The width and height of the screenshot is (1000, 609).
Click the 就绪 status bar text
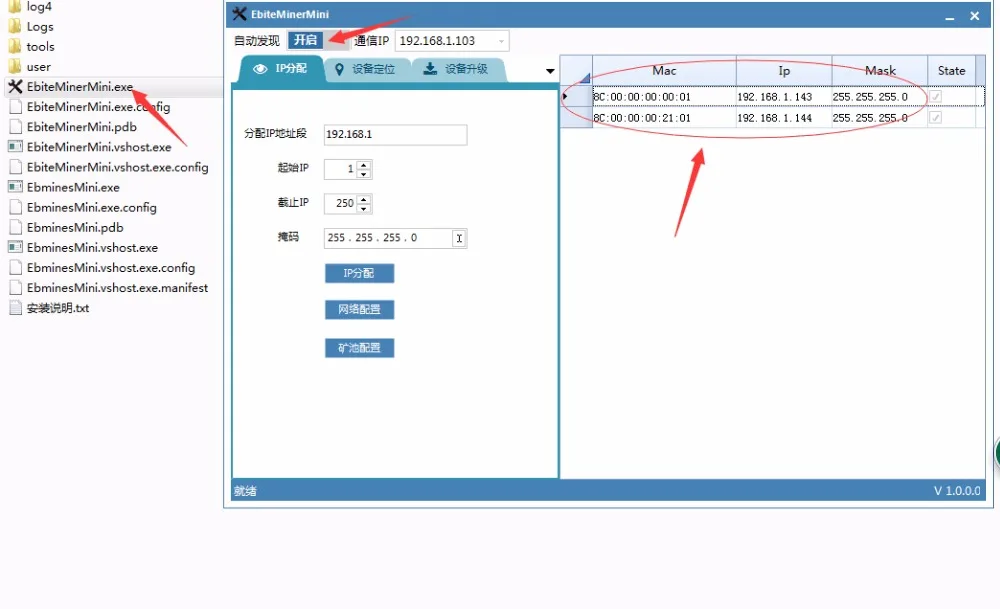(x=245, y=490)
